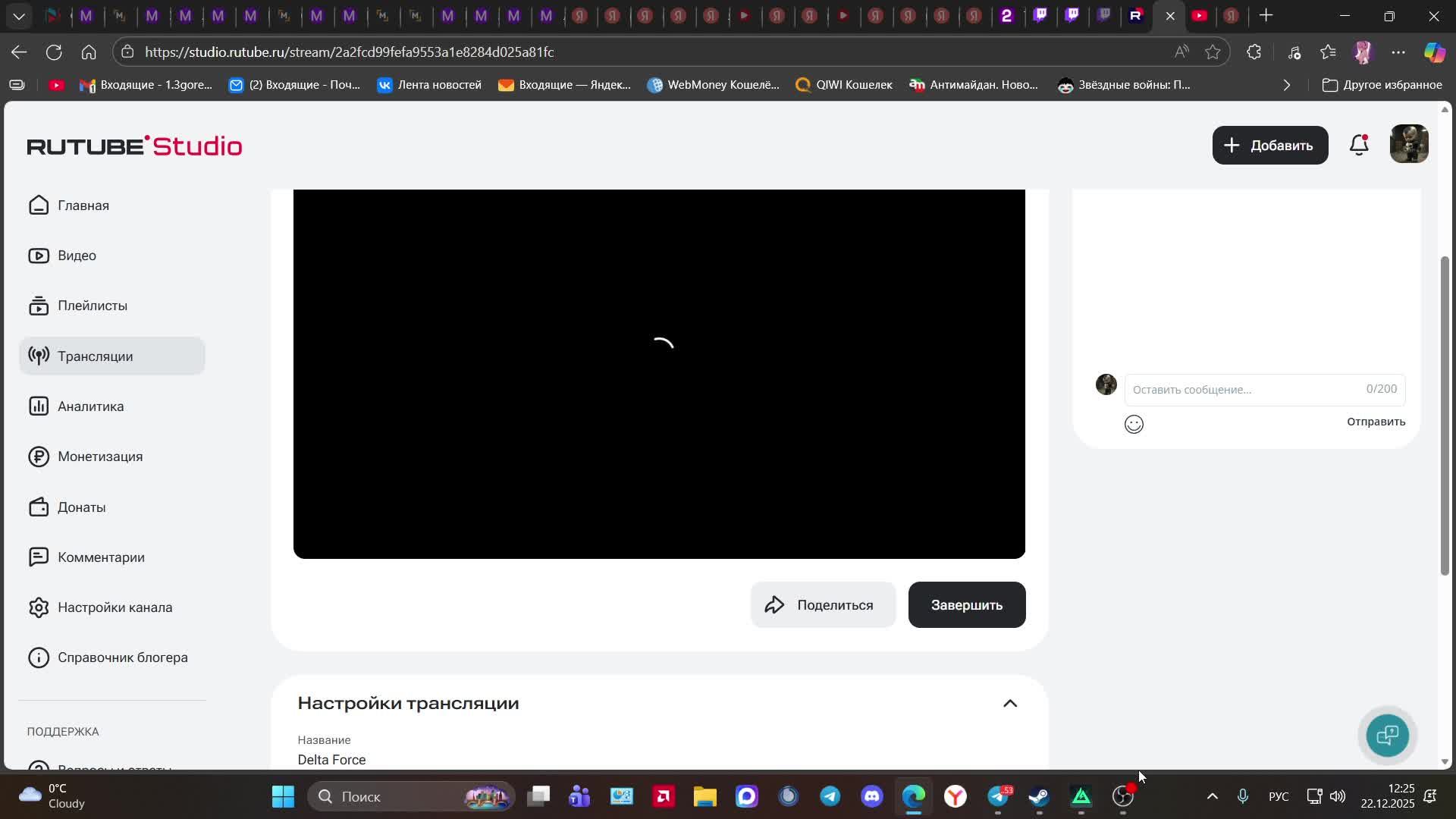Screen dimensions: 1456x819
Task: Close the active Rutube tab
Action: point(1170,16)
